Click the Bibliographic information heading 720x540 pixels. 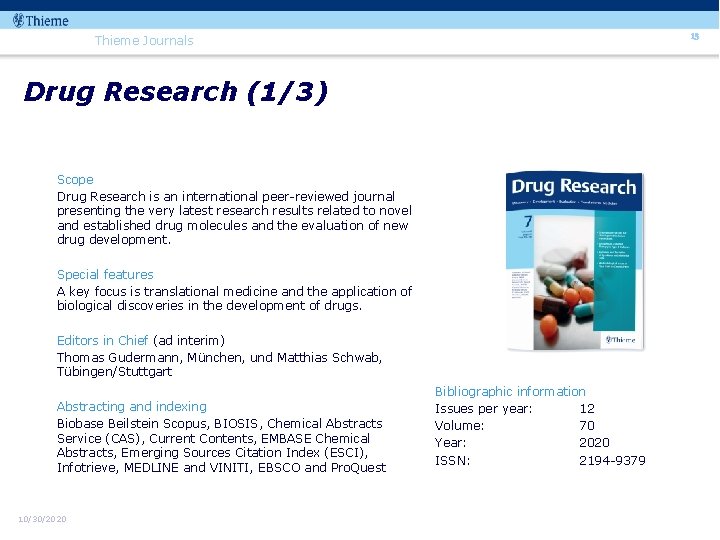pos(510,391)
